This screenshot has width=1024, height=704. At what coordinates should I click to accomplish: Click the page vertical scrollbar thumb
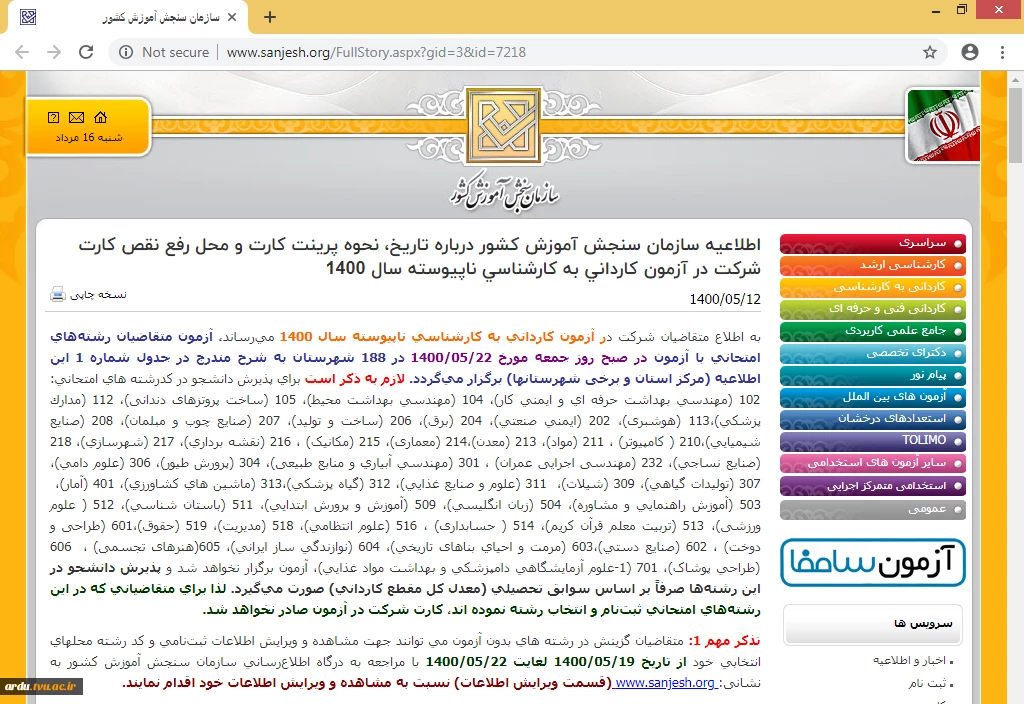1015,125
